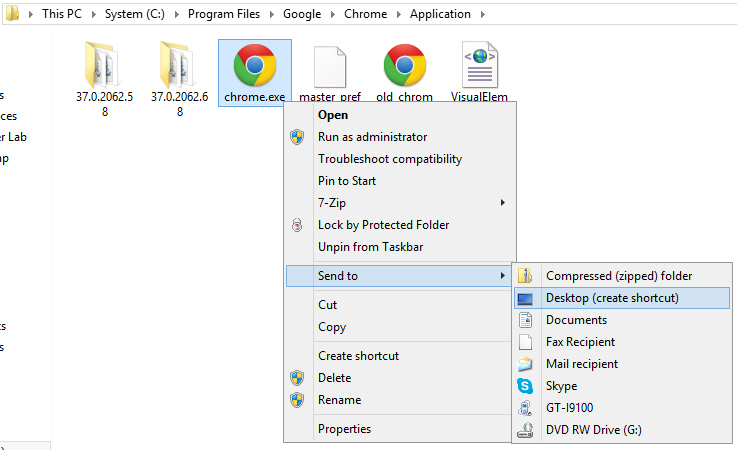Viewport: 737px width, 450px height.
Task: Click the DVD RW Drive disc icon
Action: (x=525, y=430)
